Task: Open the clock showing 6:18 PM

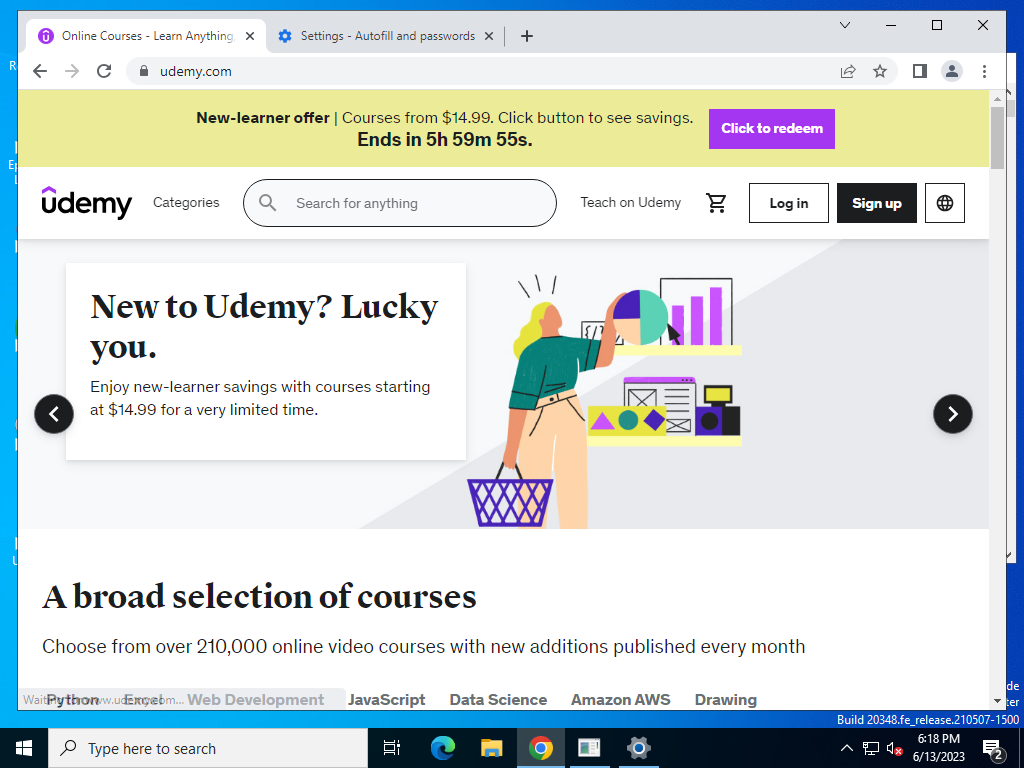Action: (938, 748)
